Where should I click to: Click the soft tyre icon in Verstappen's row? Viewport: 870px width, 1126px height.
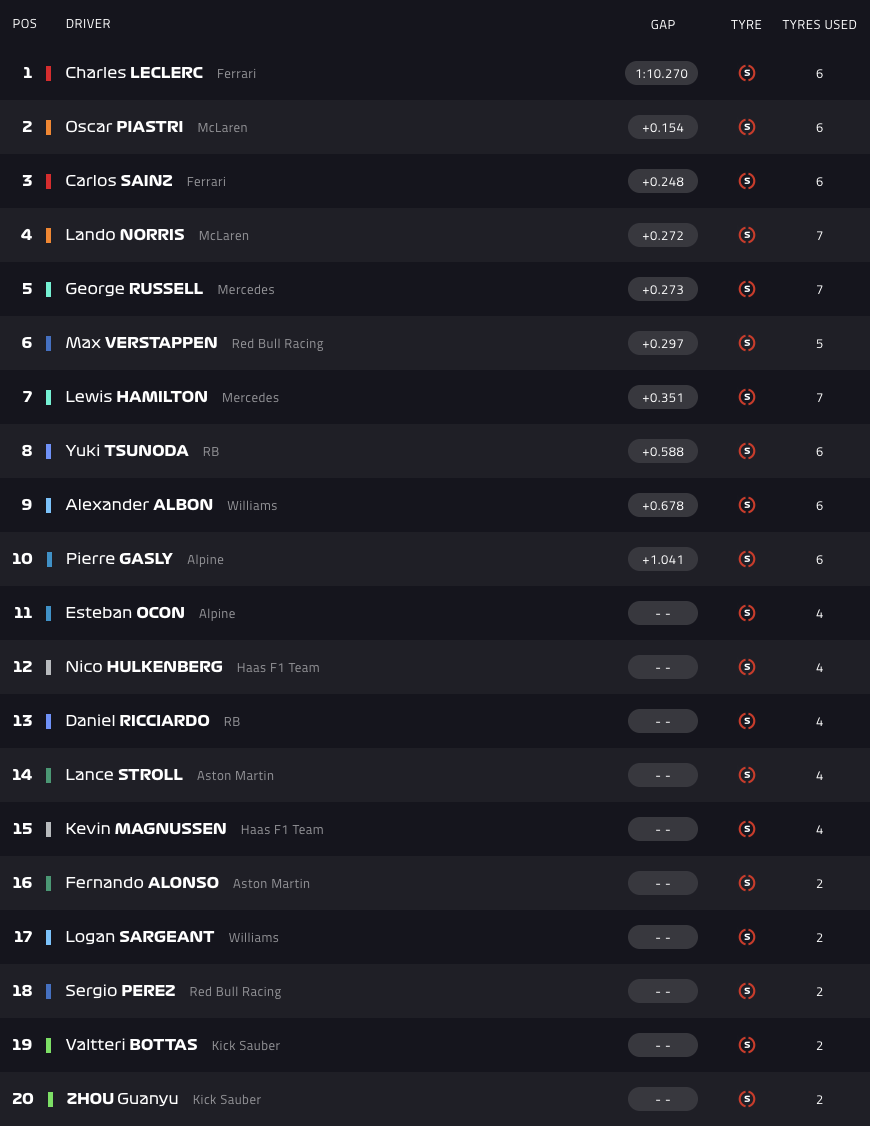[746, 343]
